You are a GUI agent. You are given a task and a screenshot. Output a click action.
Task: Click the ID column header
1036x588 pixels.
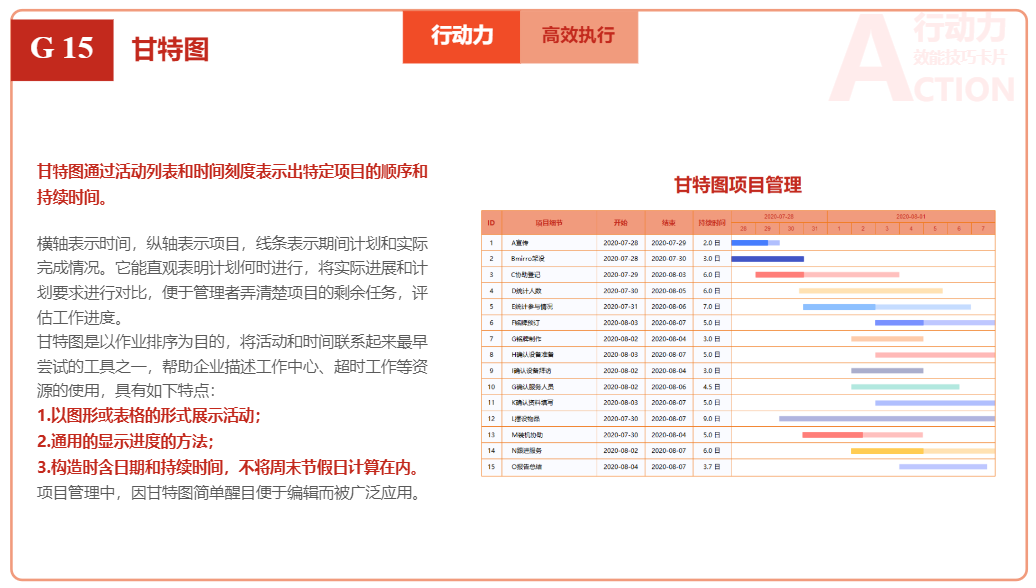[491, 222]
